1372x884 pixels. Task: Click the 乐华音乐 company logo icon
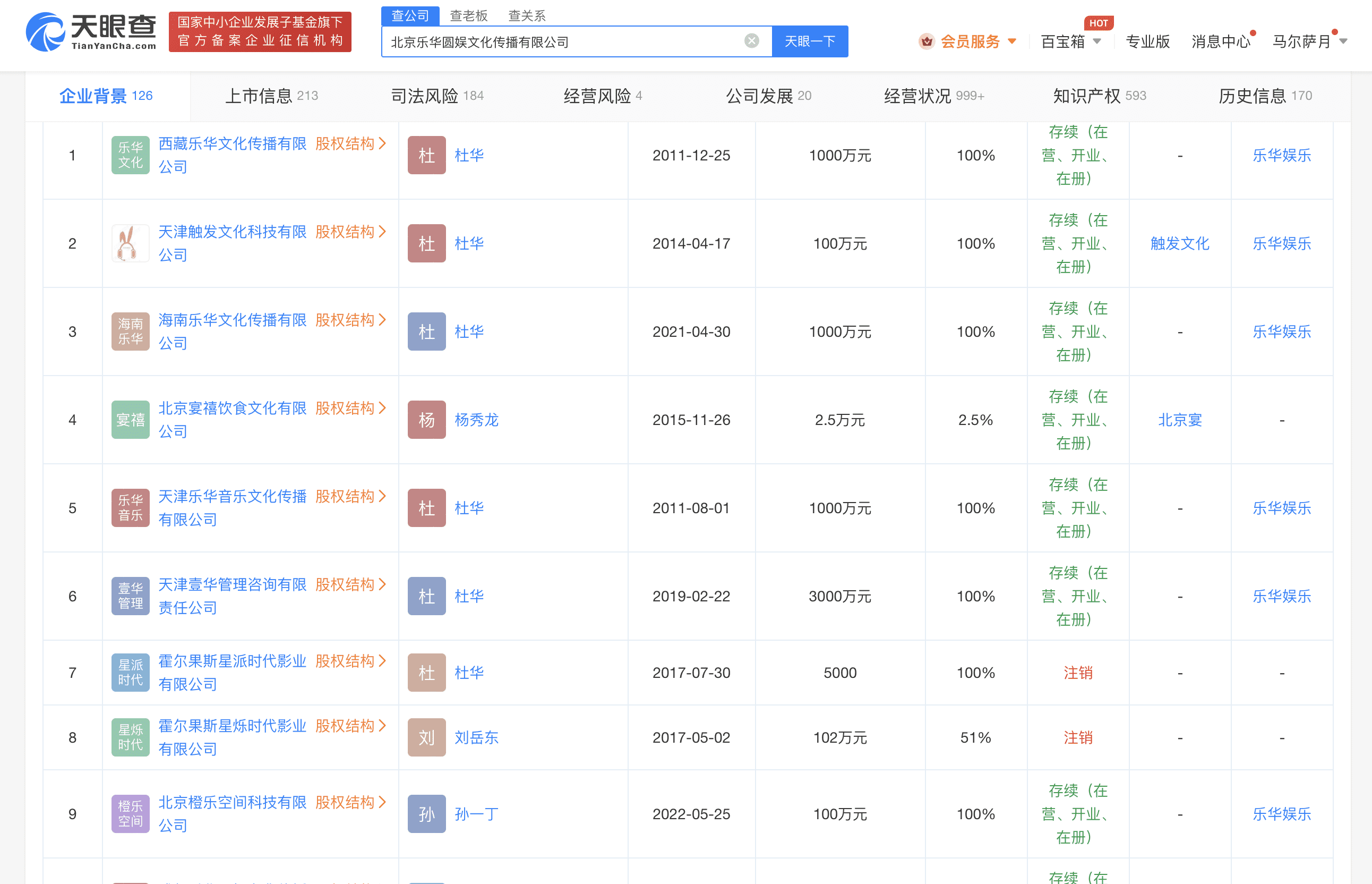coord(130,508)
